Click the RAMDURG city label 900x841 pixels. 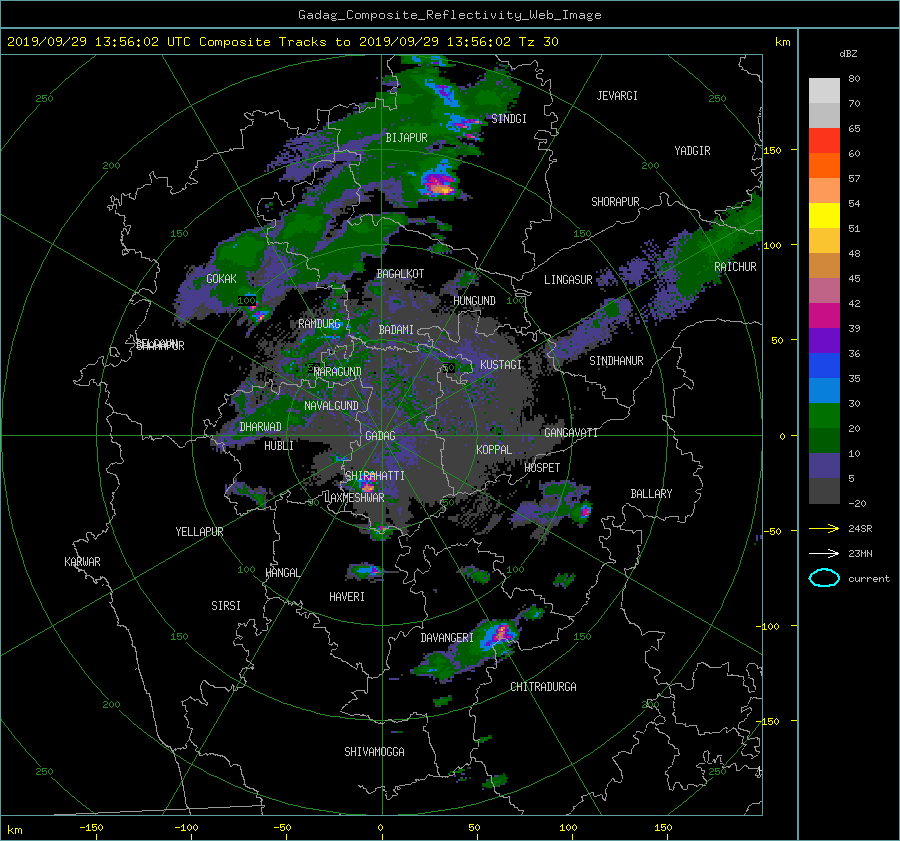point(319,324)
